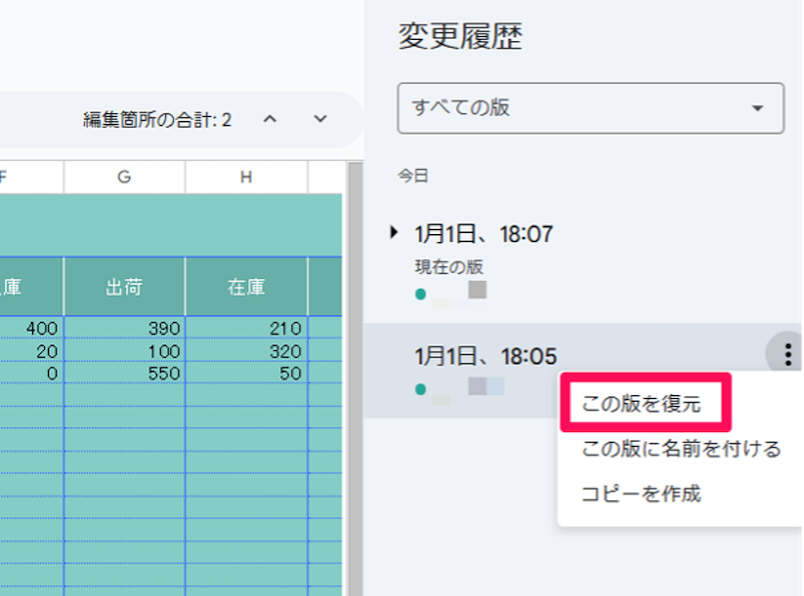Click the column G header
This screenshot has width=804, height=596.
pyautogui.click(x=122, y=177)
